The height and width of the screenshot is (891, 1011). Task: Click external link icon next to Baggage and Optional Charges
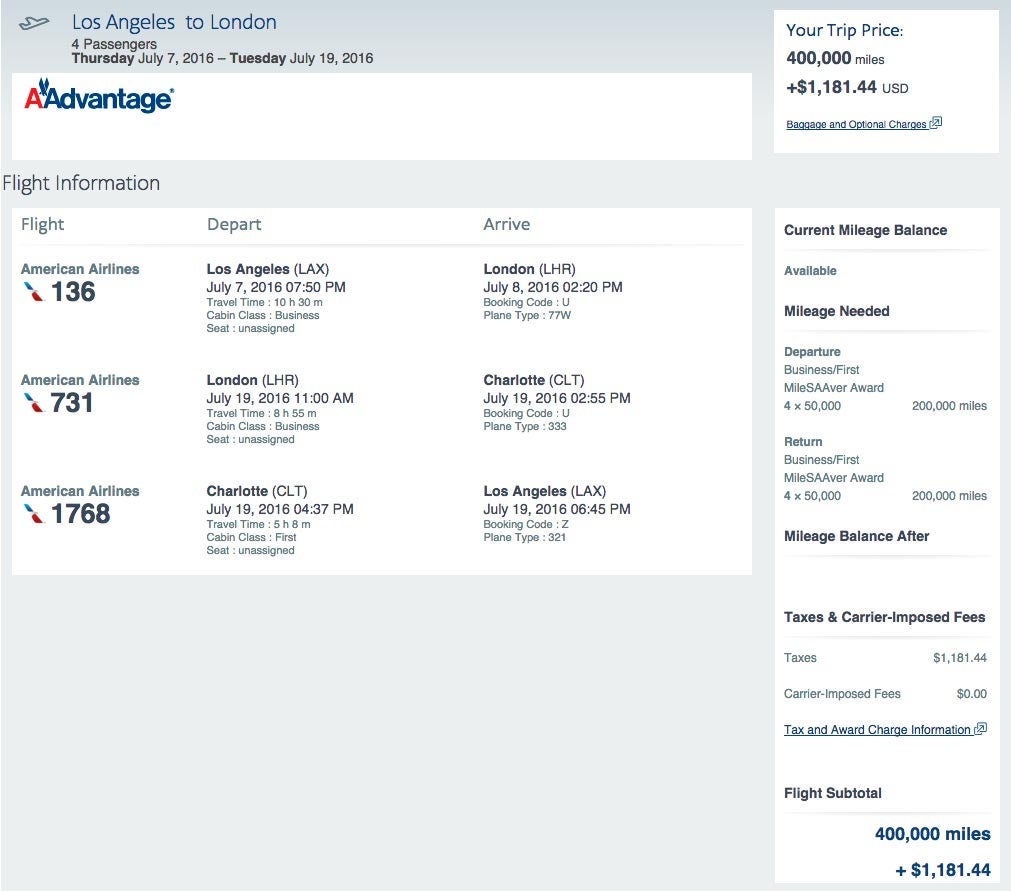936,122
